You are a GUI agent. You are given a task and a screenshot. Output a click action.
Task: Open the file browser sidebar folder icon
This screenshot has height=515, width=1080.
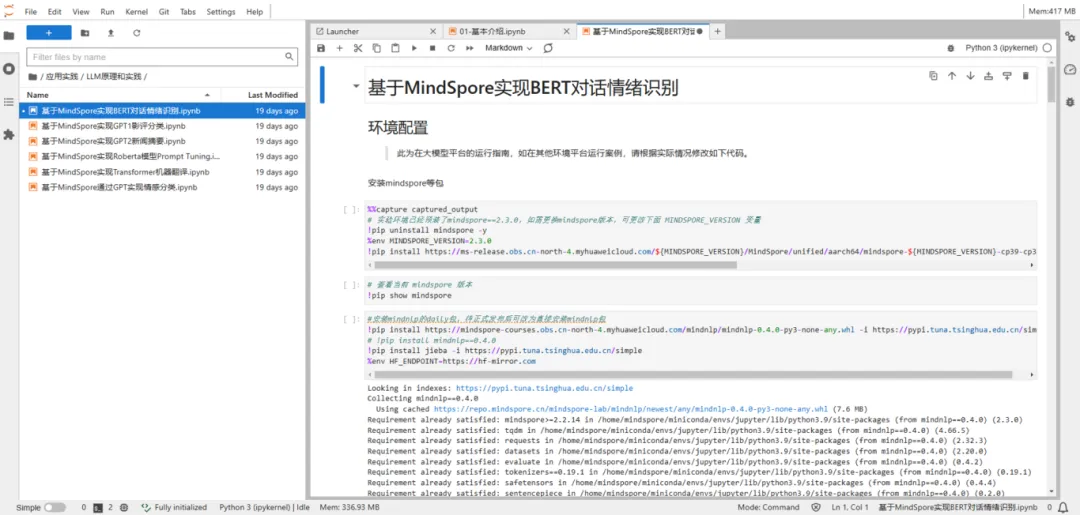pos(9,36)
